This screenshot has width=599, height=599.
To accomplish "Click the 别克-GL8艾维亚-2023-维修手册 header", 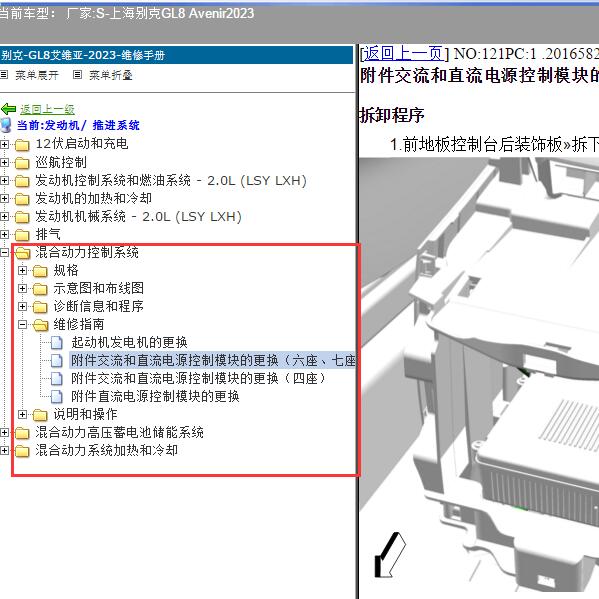I will pos(176,55).
